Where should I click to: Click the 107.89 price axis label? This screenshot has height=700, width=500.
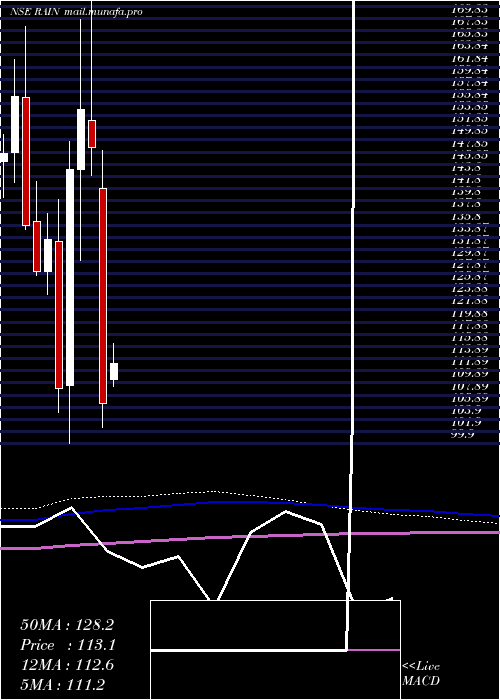point(469,386)
